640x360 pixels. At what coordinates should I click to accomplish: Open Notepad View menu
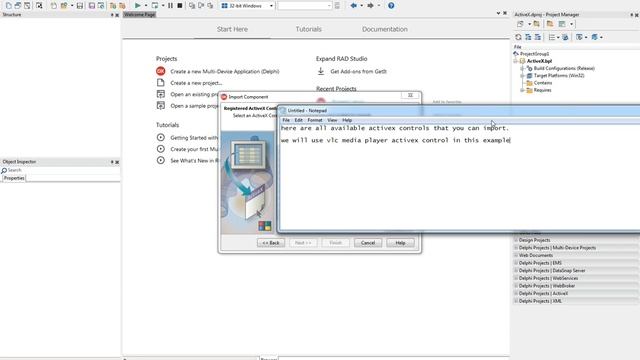click(332, 120)
